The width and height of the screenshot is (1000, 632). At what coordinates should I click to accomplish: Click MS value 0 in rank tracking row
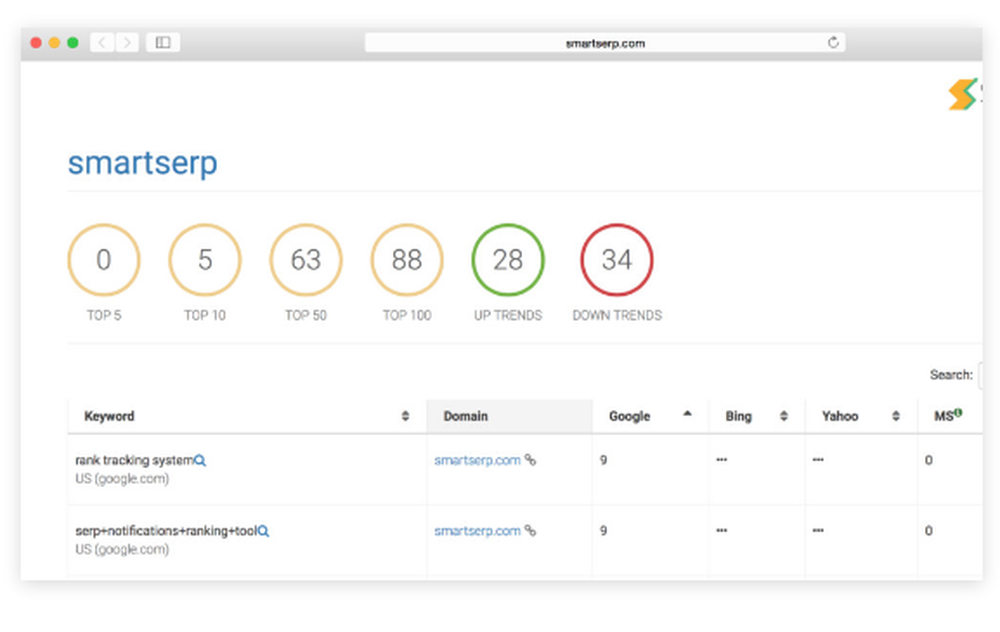tap(929, 460)
